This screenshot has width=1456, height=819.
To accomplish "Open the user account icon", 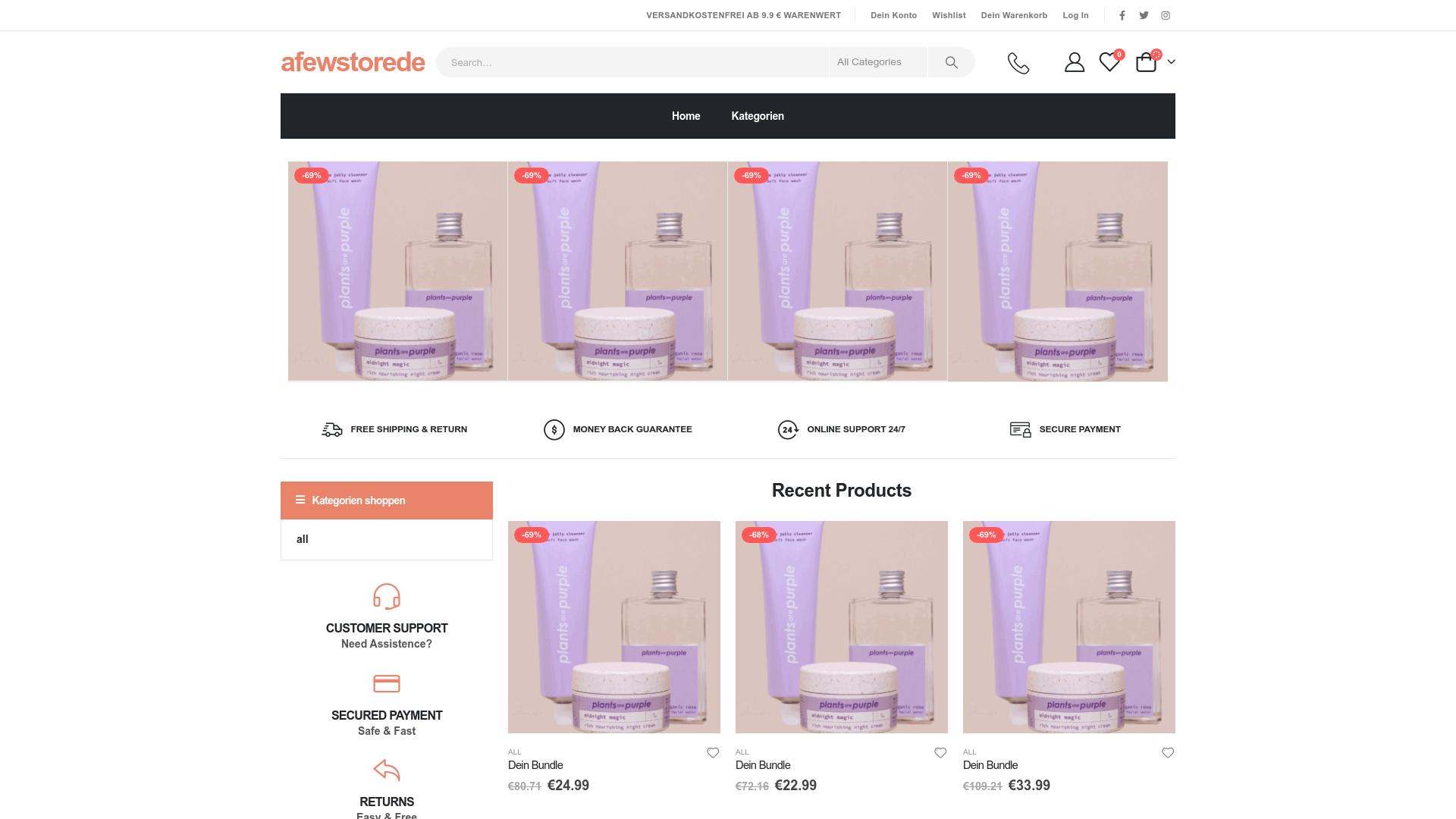I will click(x=1074, y=62).
